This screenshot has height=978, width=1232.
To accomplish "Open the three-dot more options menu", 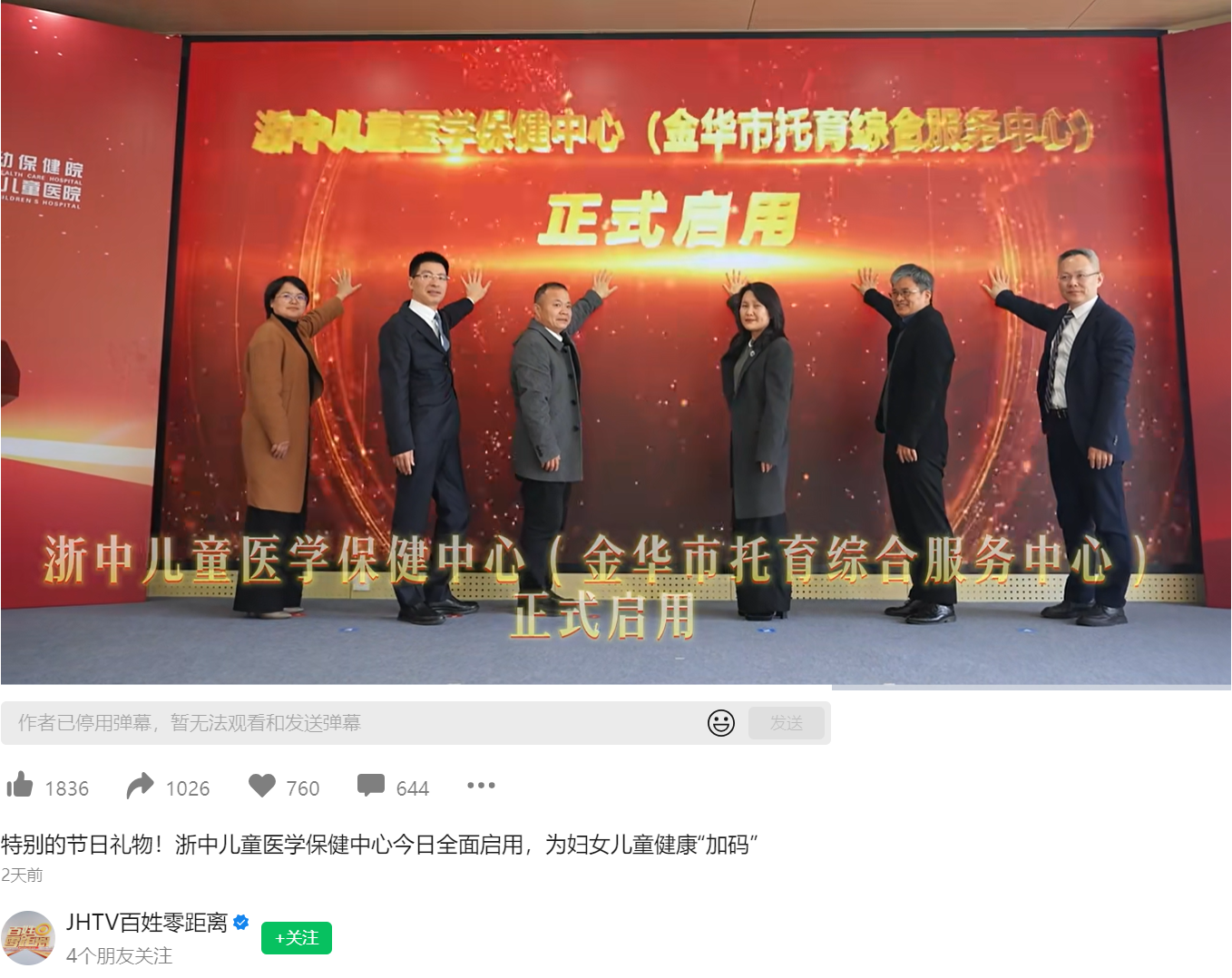I will [481, 786].
